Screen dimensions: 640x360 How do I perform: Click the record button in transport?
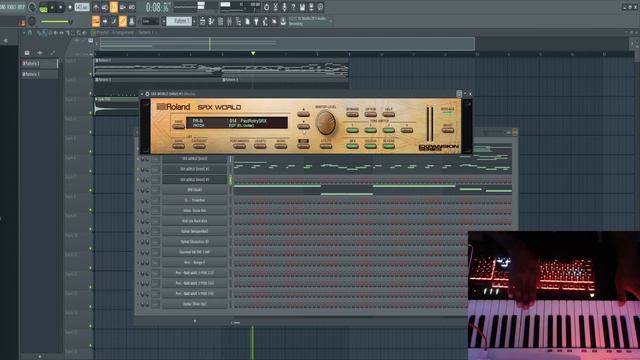pos(70,7)
